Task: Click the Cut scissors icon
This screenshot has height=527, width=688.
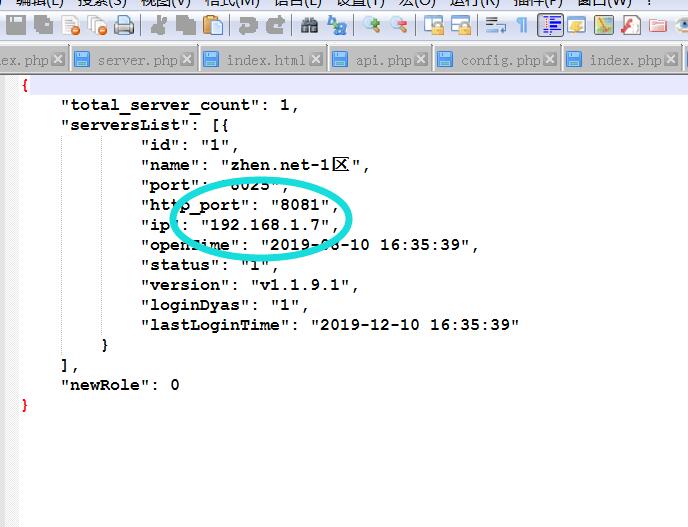Action: [158, 25]
